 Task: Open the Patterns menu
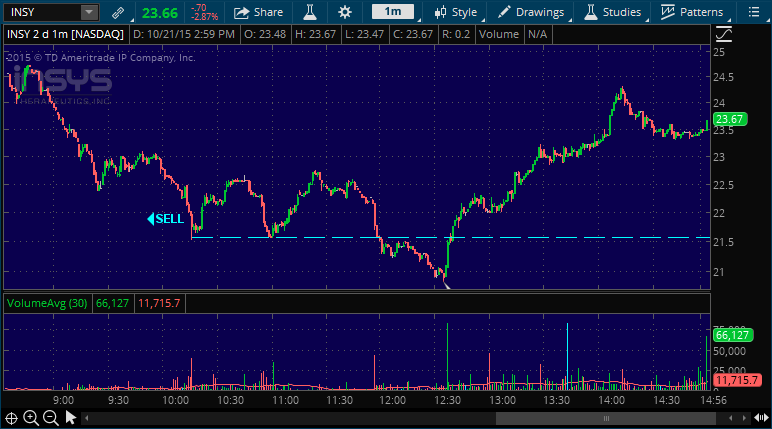point(690,12)
